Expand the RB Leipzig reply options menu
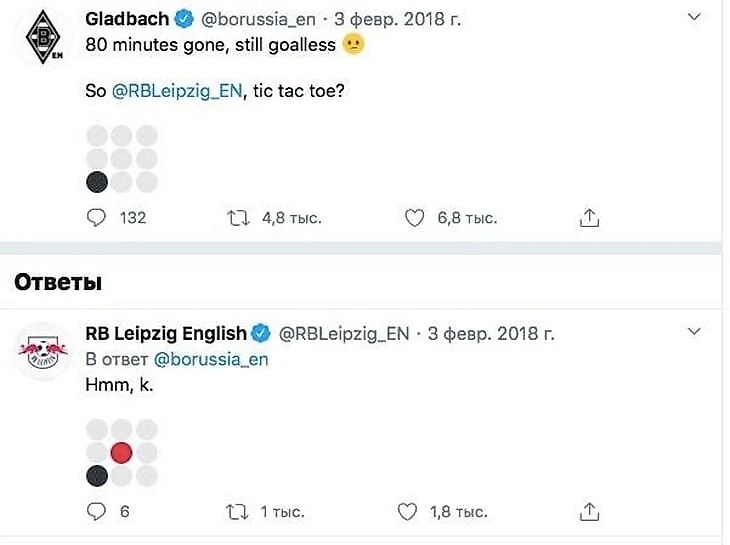The width and height of the screenshot is (730, 545). pyautogui.click(x=696, y=330)
